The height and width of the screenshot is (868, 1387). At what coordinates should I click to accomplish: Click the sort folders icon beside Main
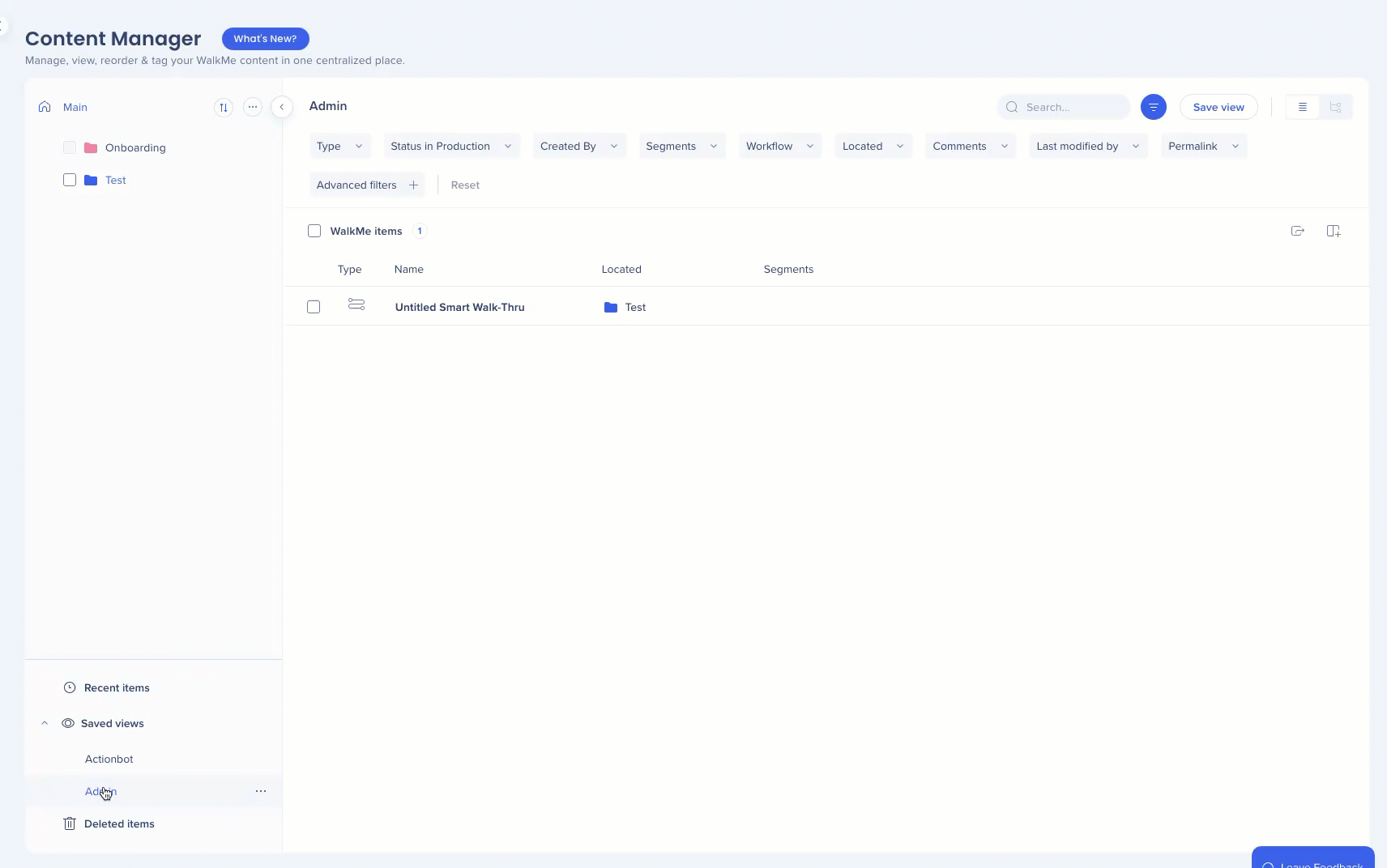pos(224,107)
